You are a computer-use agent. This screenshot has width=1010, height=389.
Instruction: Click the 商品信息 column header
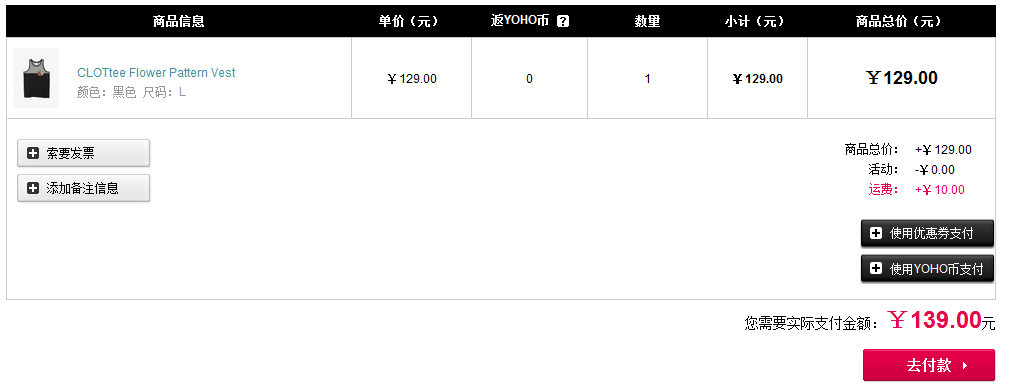pyautogui.click(x=178, y=21)
